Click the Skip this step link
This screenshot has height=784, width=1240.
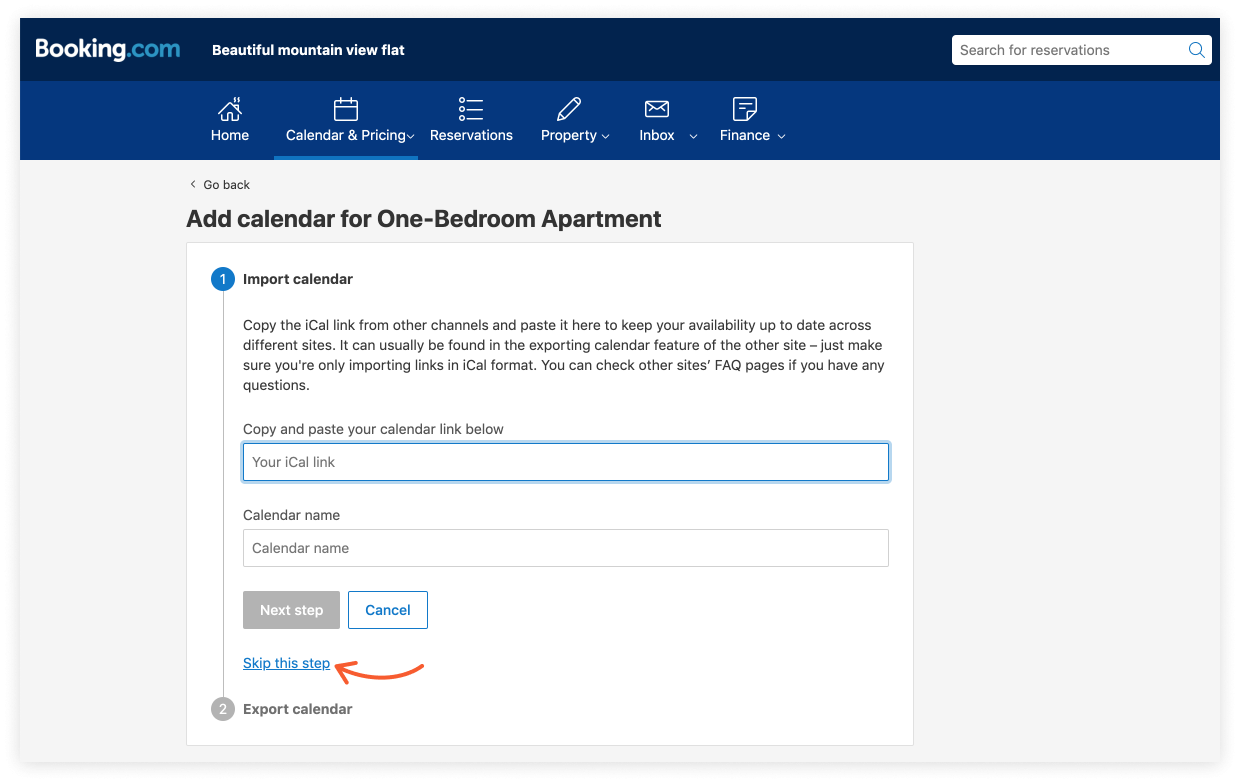286,663
